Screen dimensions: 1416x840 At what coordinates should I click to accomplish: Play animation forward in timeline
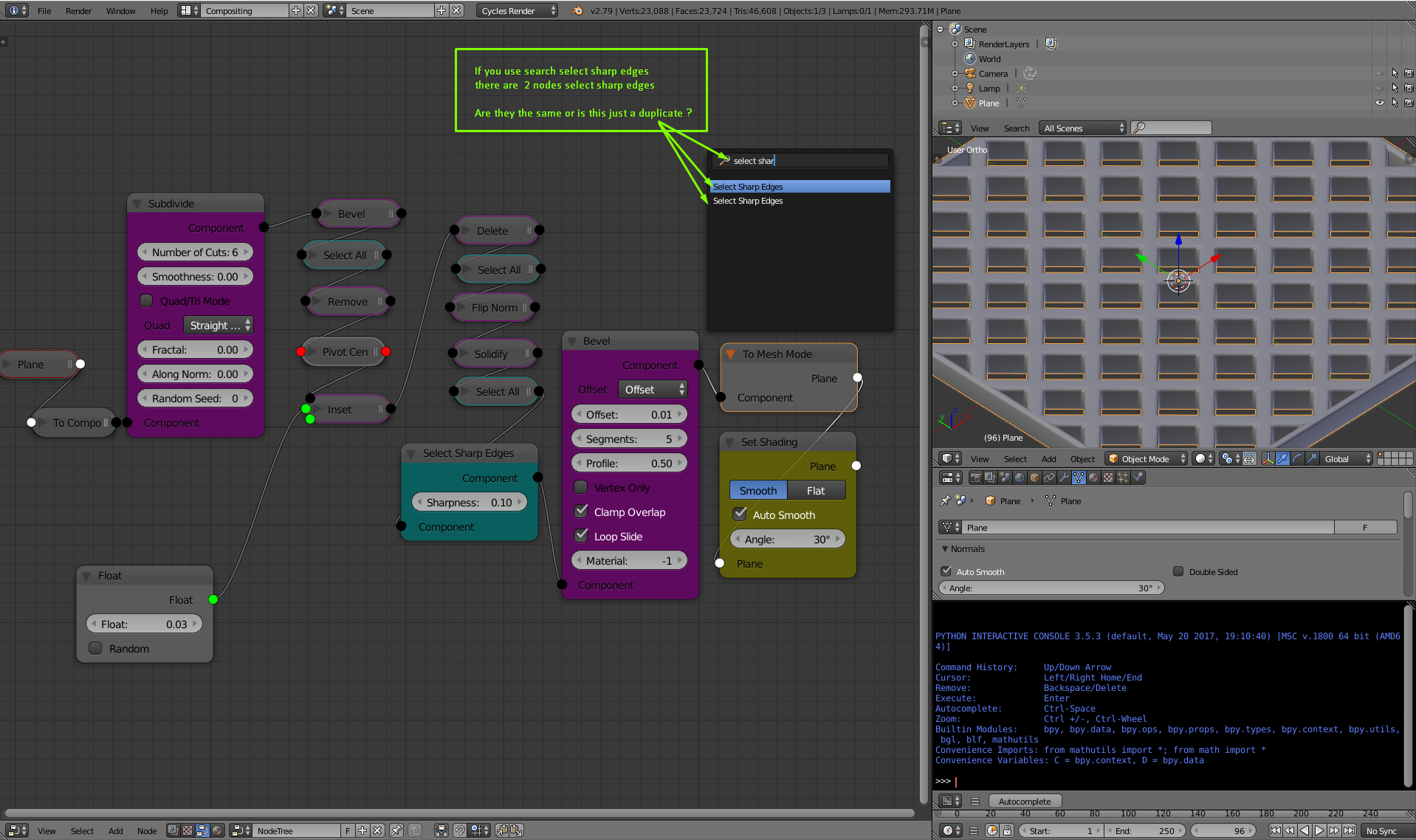point(1319,830)
